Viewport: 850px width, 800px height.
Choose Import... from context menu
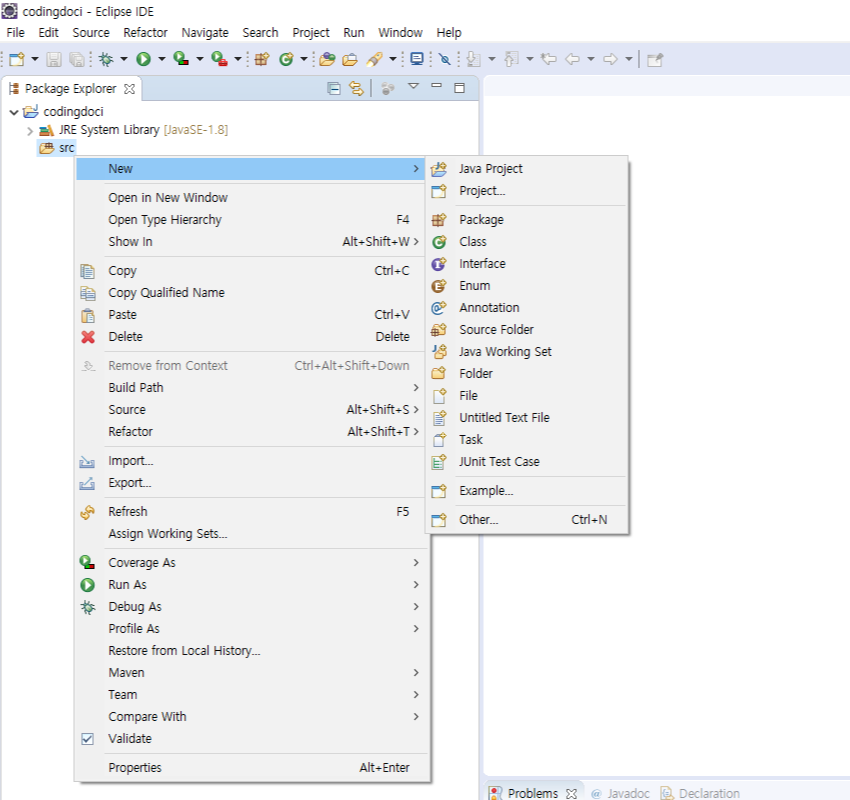(250, 461)
